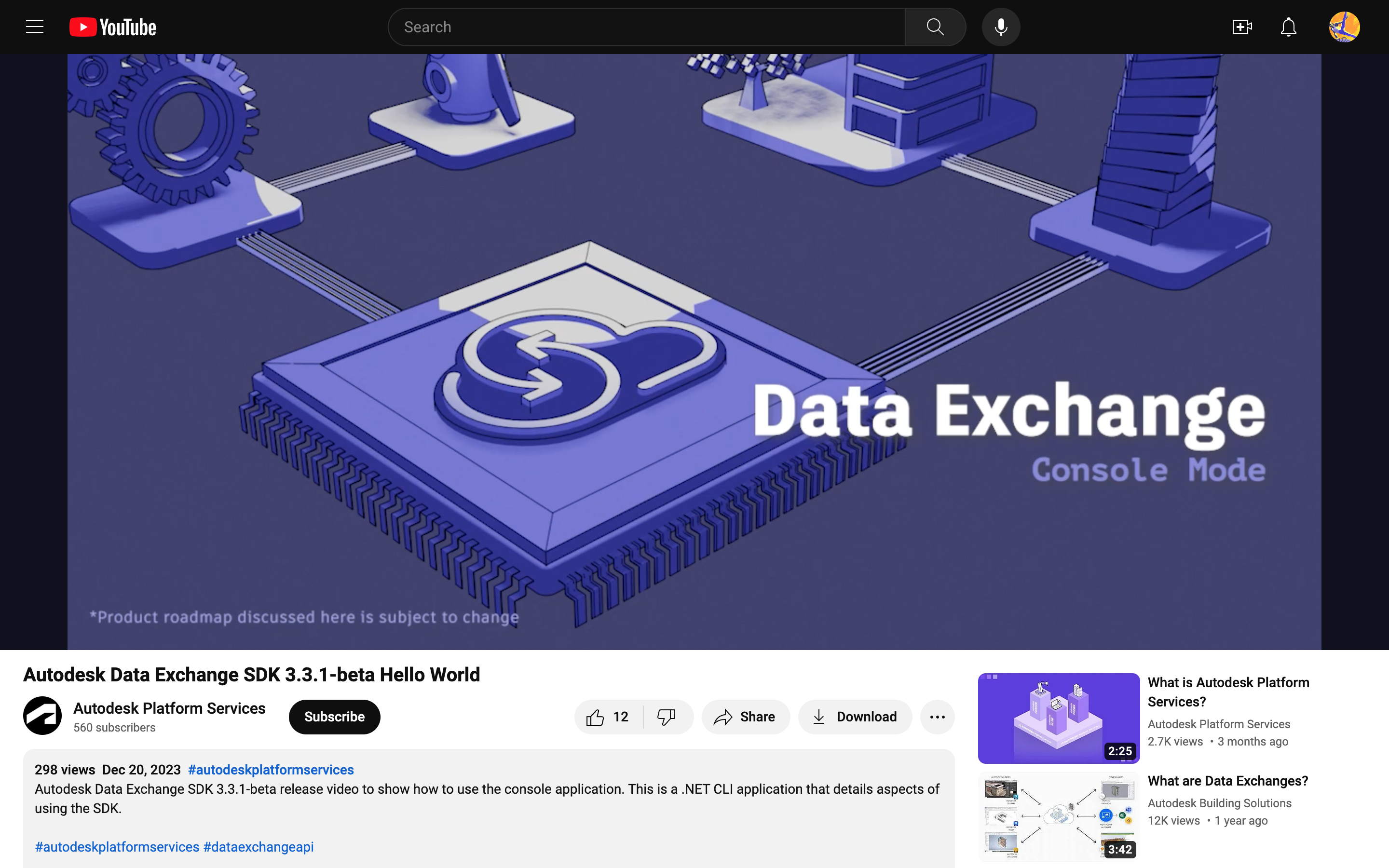
Task: Click Autodesk Building Solutions channel name
Action: pos(1219,803)
